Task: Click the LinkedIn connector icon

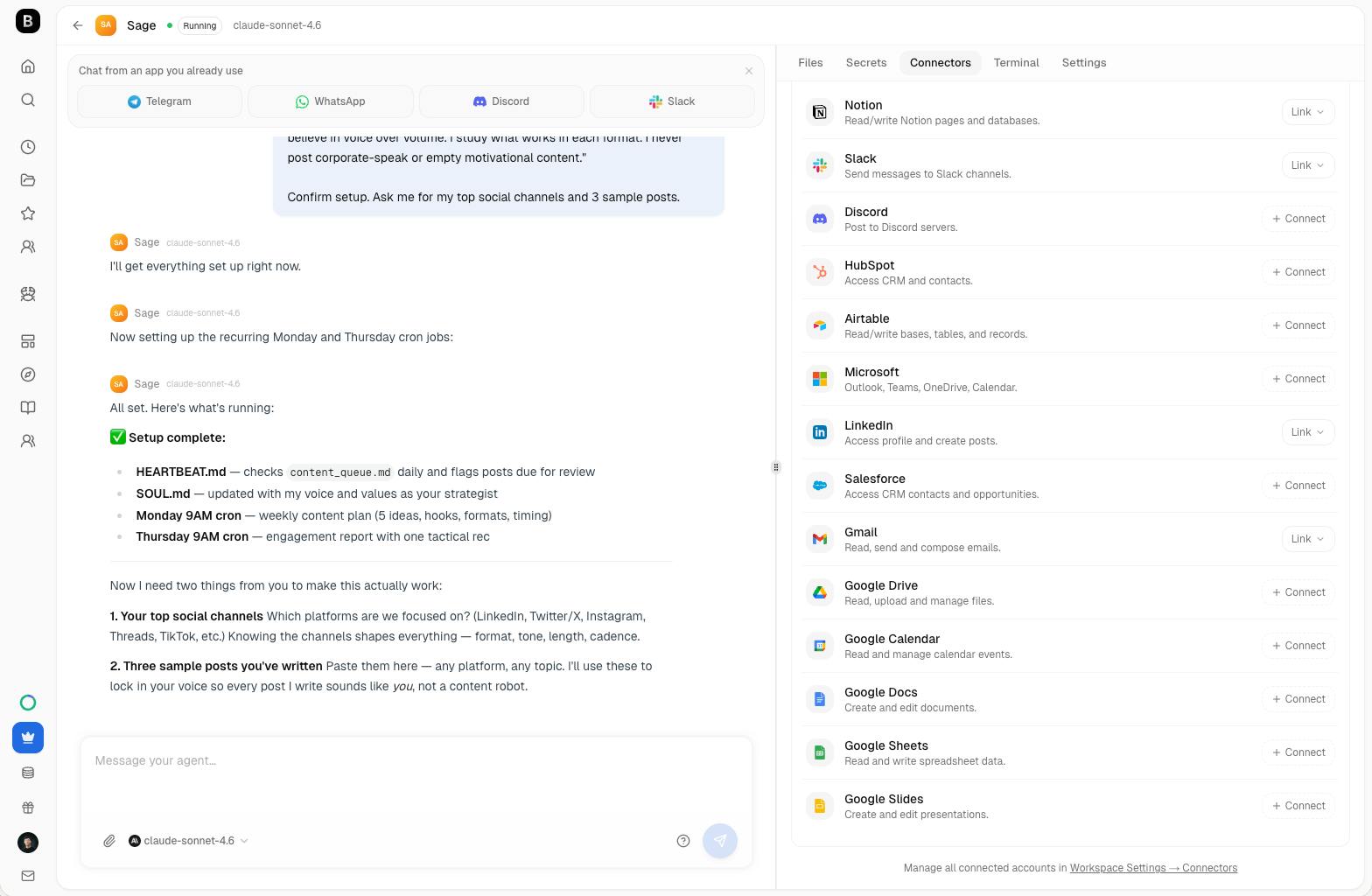Action: click(820, 432)
